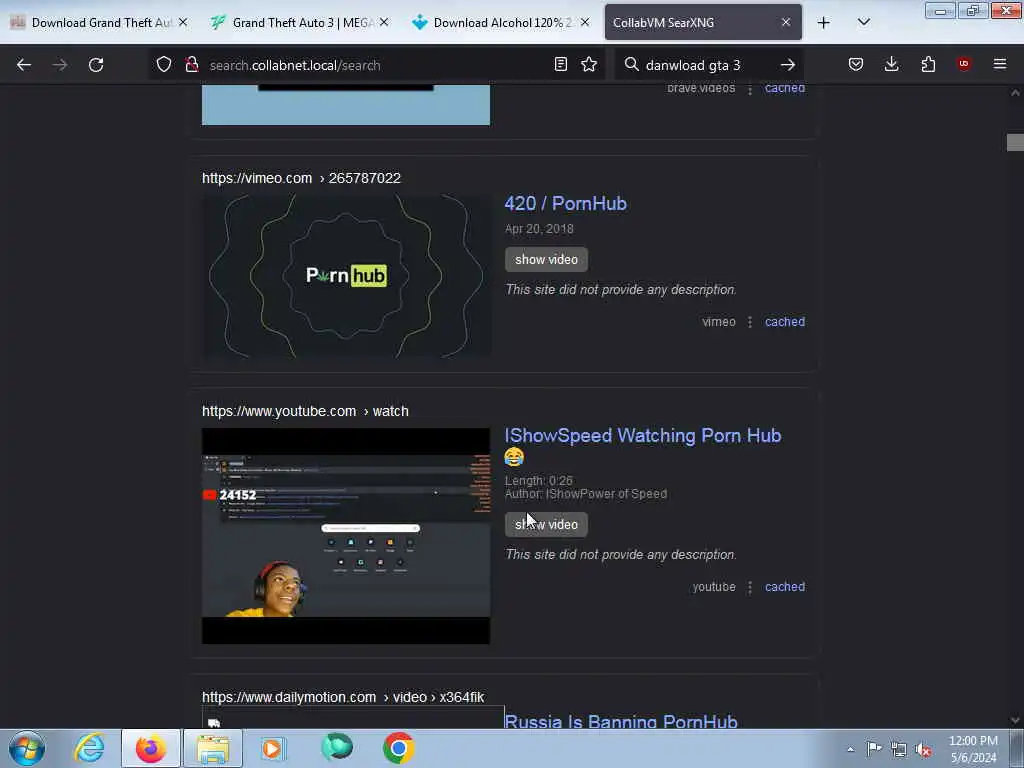The image size is (1024, 768).
Task: Open the vimeo result thumbnail
Action: (x=345, y=276)
